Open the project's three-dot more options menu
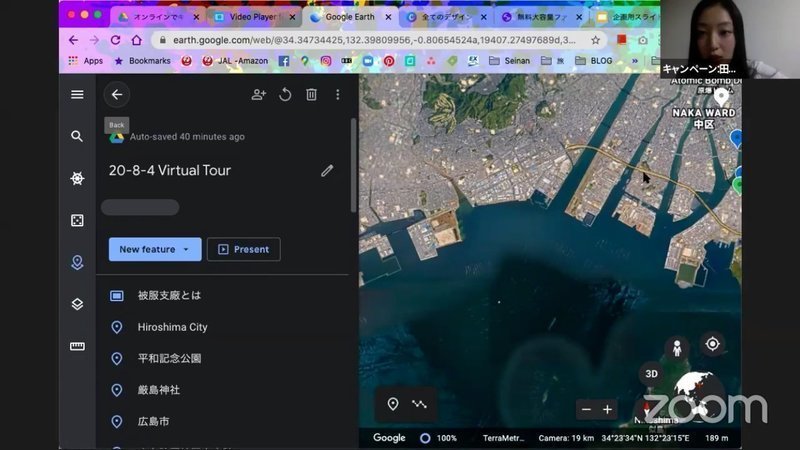Screen dimensions: 800x450 pos(337,94)
